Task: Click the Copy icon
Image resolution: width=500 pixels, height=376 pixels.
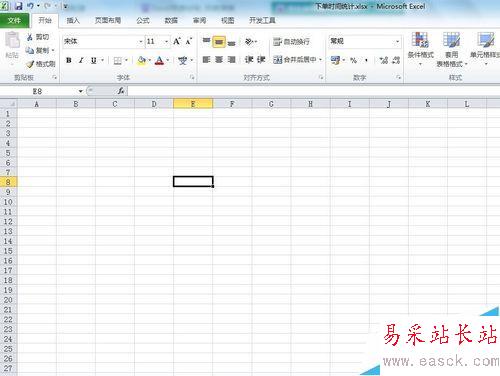Action: [x=30, y=50]
